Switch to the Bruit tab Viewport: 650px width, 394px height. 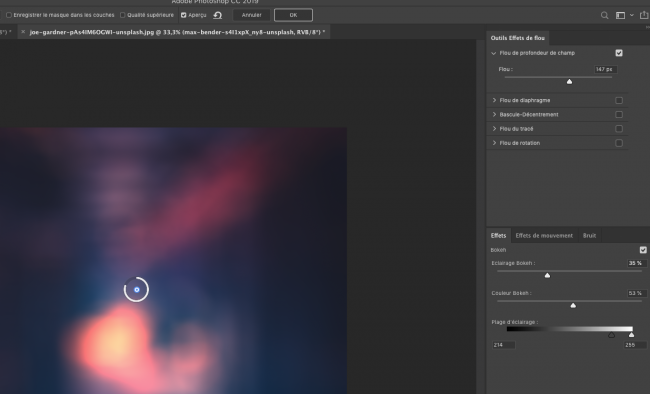[589, 235]
